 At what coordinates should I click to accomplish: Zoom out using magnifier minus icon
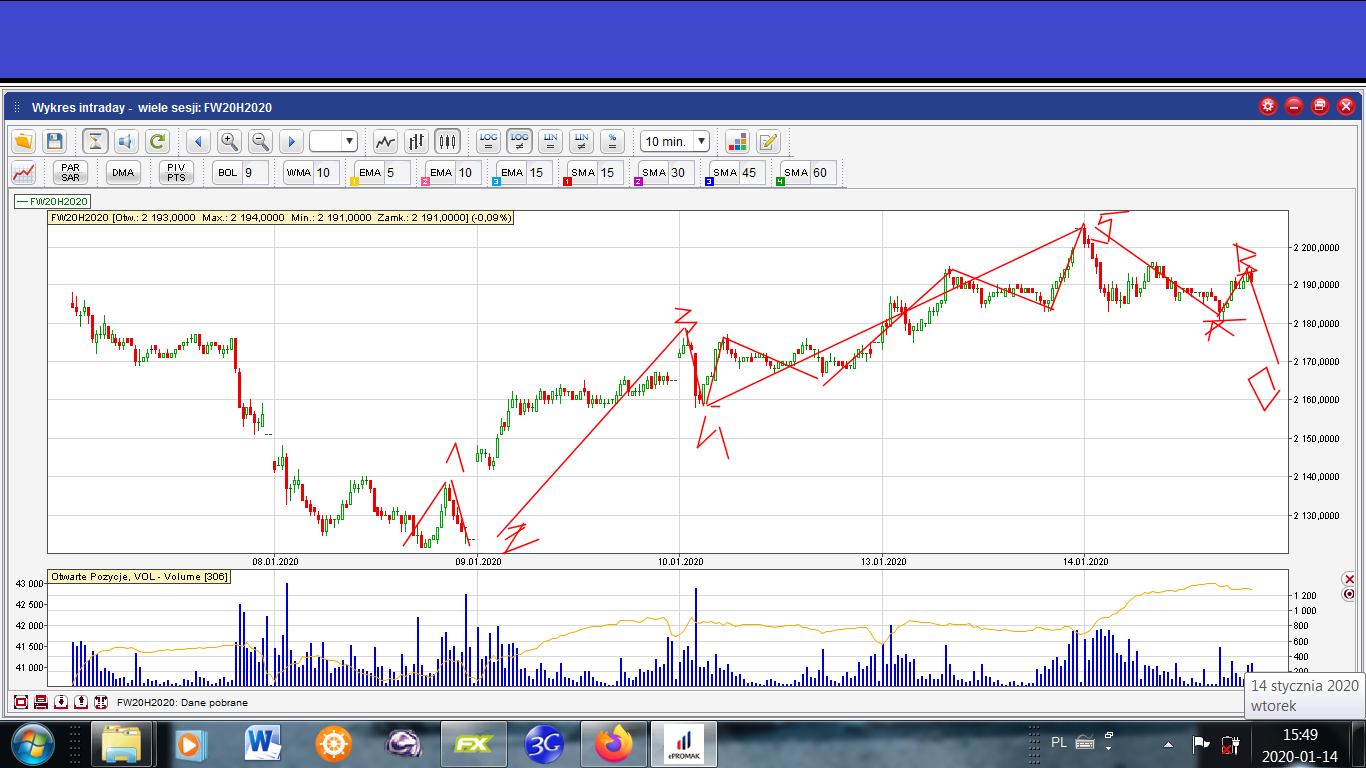(260, 141)
